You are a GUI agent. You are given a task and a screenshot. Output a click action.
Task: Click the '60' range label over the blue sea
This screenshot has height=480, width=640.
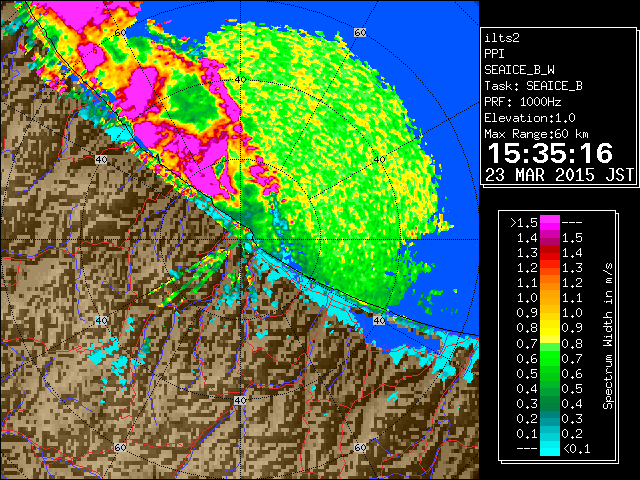pyautogui.click(x=360, y=33)
